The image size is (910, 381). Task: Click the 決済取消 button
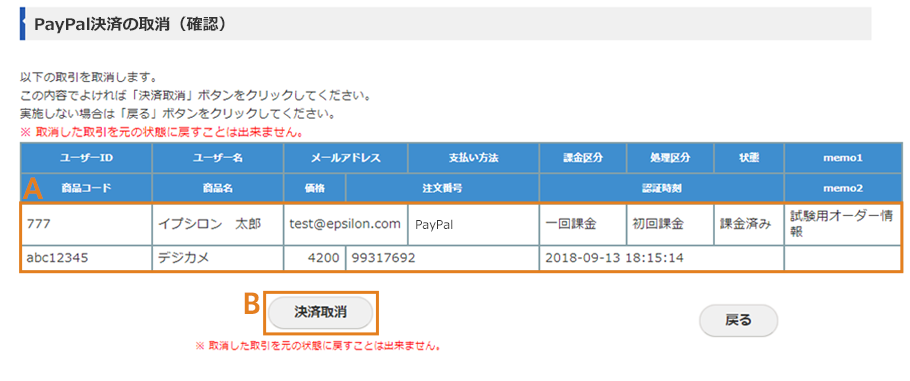click(x=320, y=312)
